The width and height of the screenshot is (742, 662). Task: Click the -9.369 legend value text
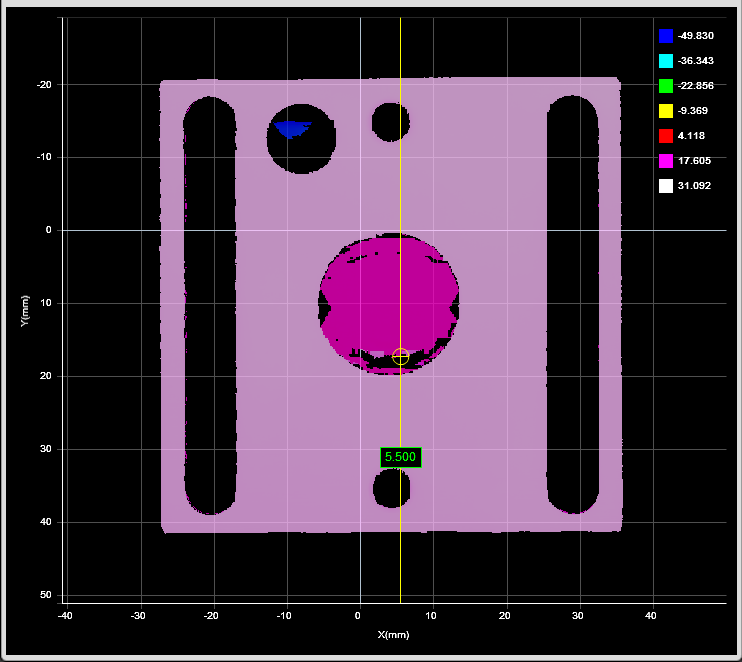coord(692,111)
